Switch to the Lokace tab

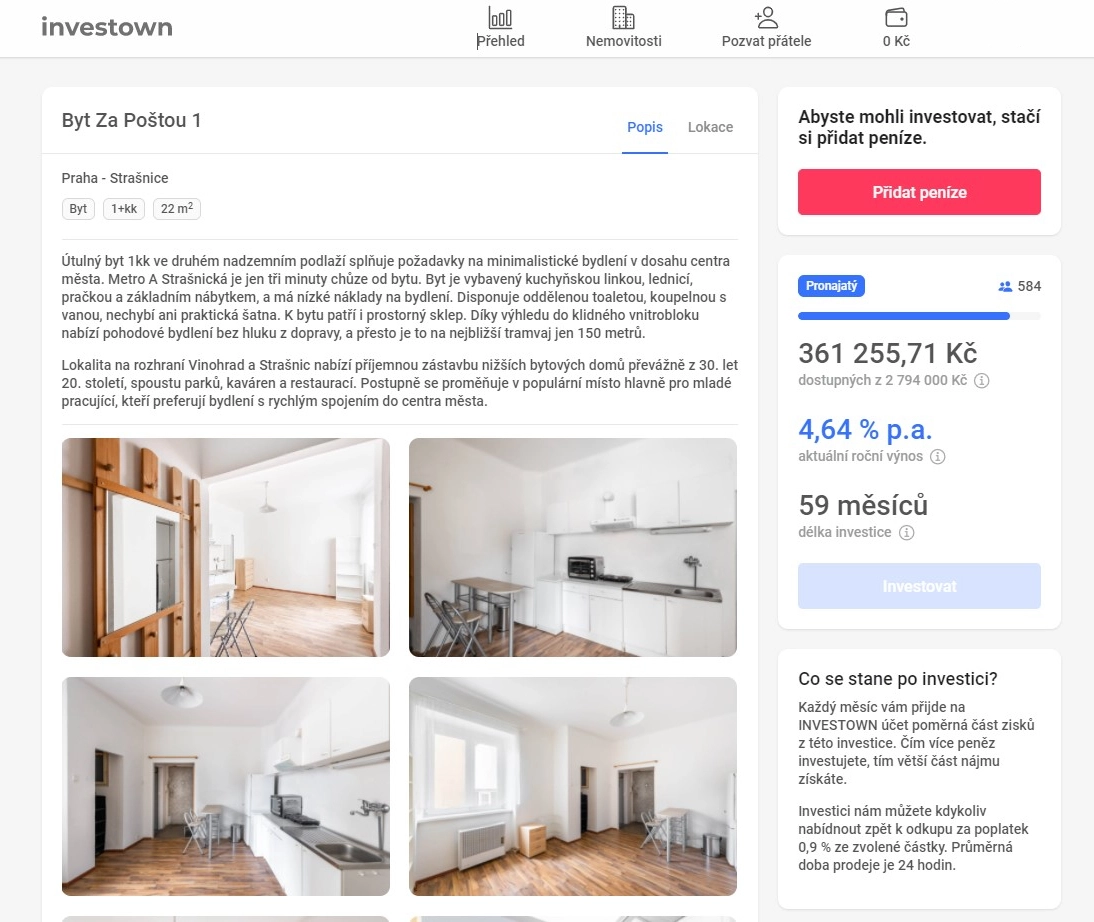[x=710, y=127]
